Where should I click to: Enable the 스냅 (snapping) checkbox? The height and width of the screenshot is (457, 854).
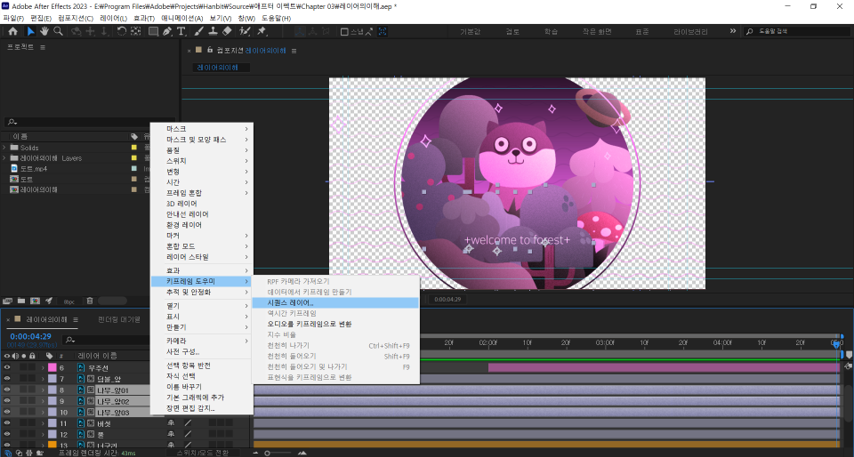(344, 32)
